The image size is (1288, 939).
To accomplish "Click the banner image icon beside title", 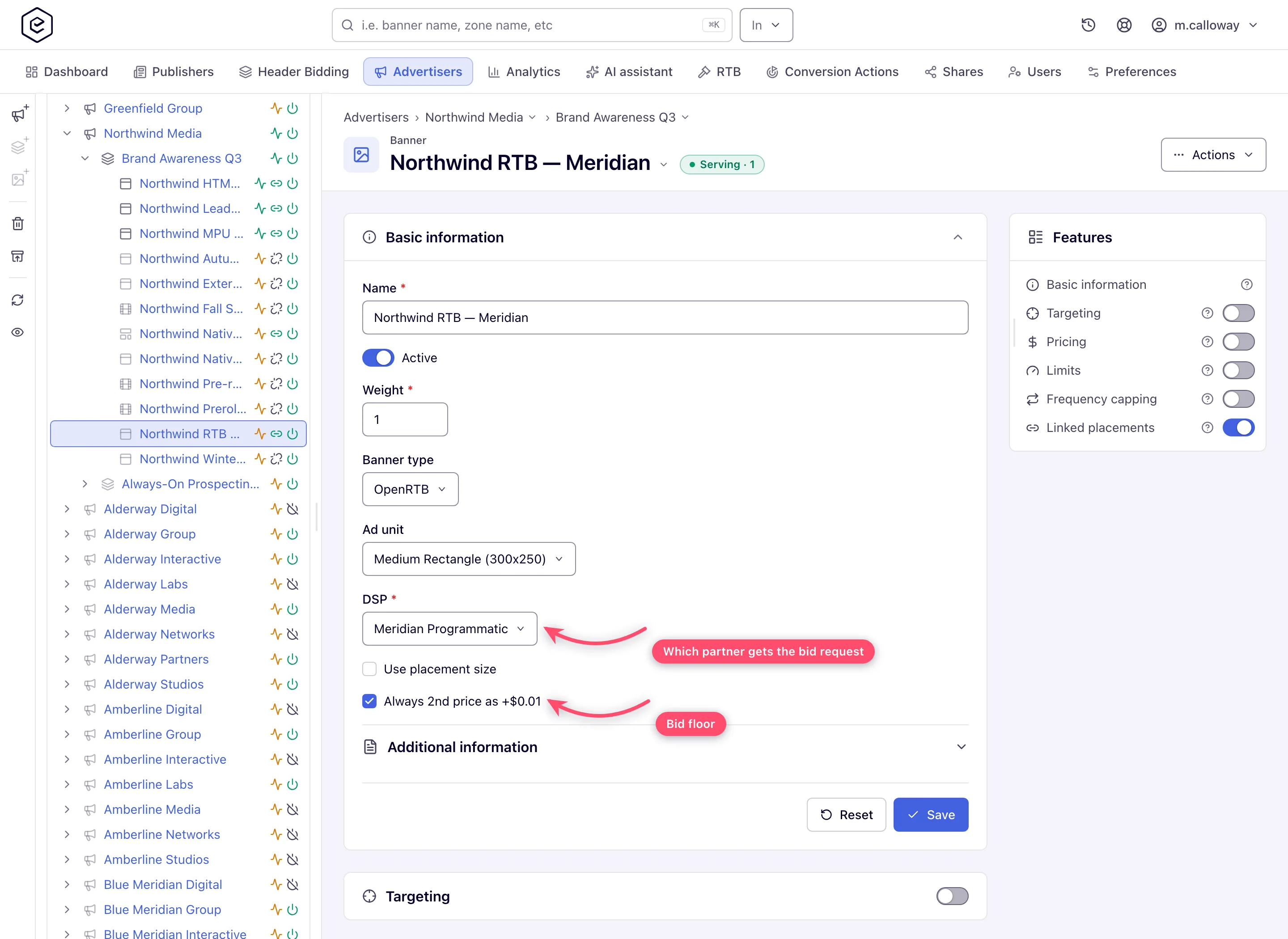I will pos(361,155).
